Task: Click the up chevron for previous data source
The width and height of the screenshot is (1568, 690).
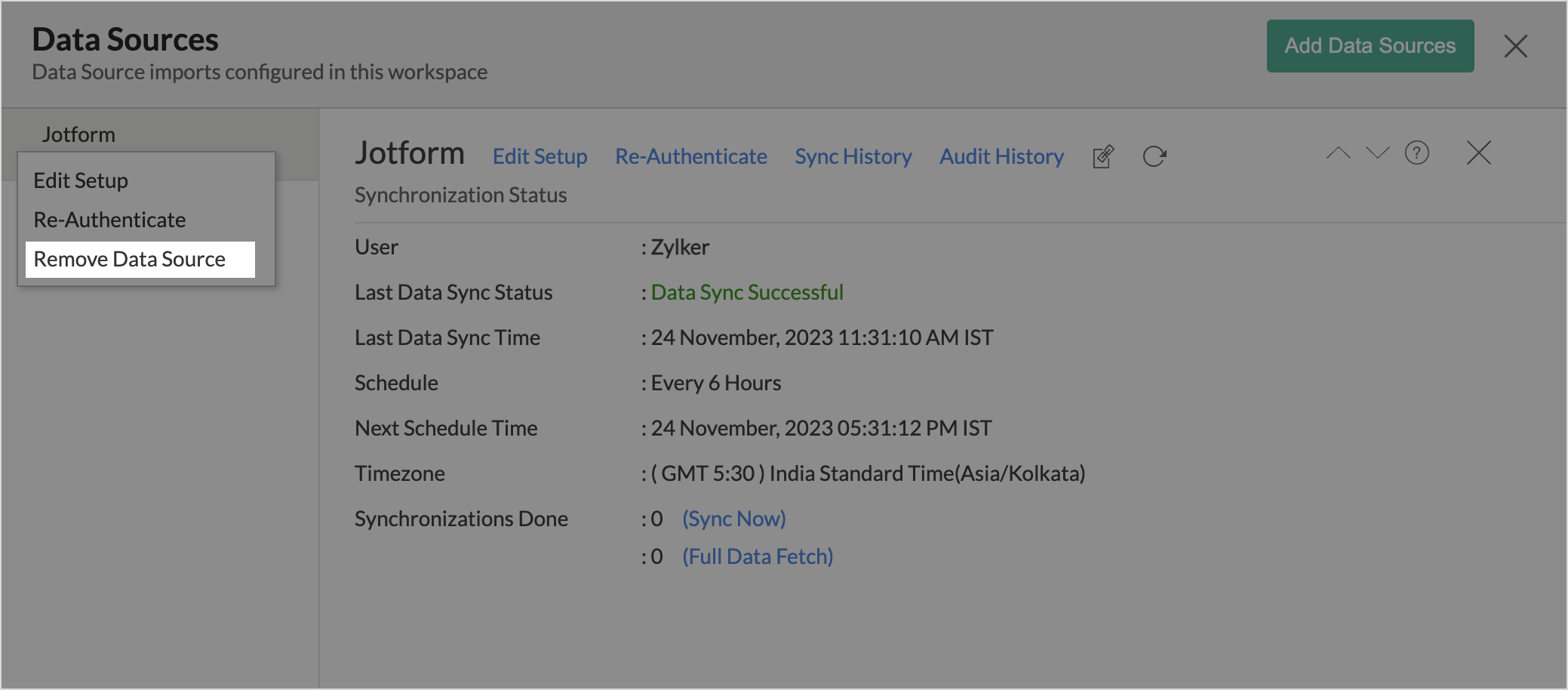Action: click(x=1339, y=153)
